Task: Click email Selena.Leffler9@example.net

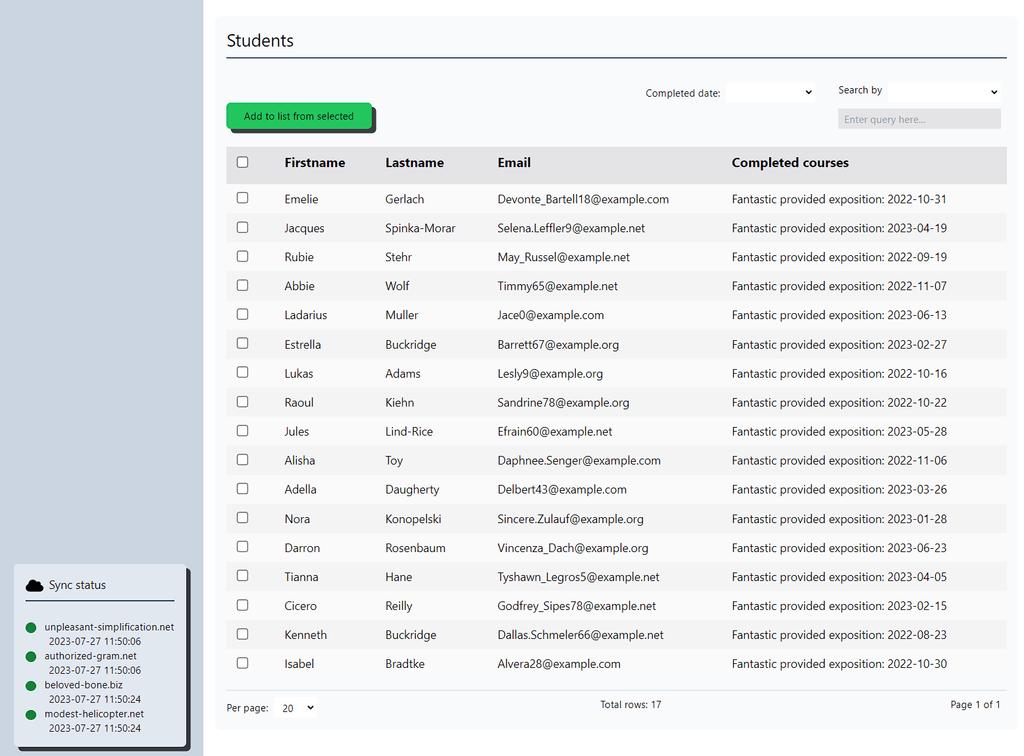Action: [x=571, y=228]
